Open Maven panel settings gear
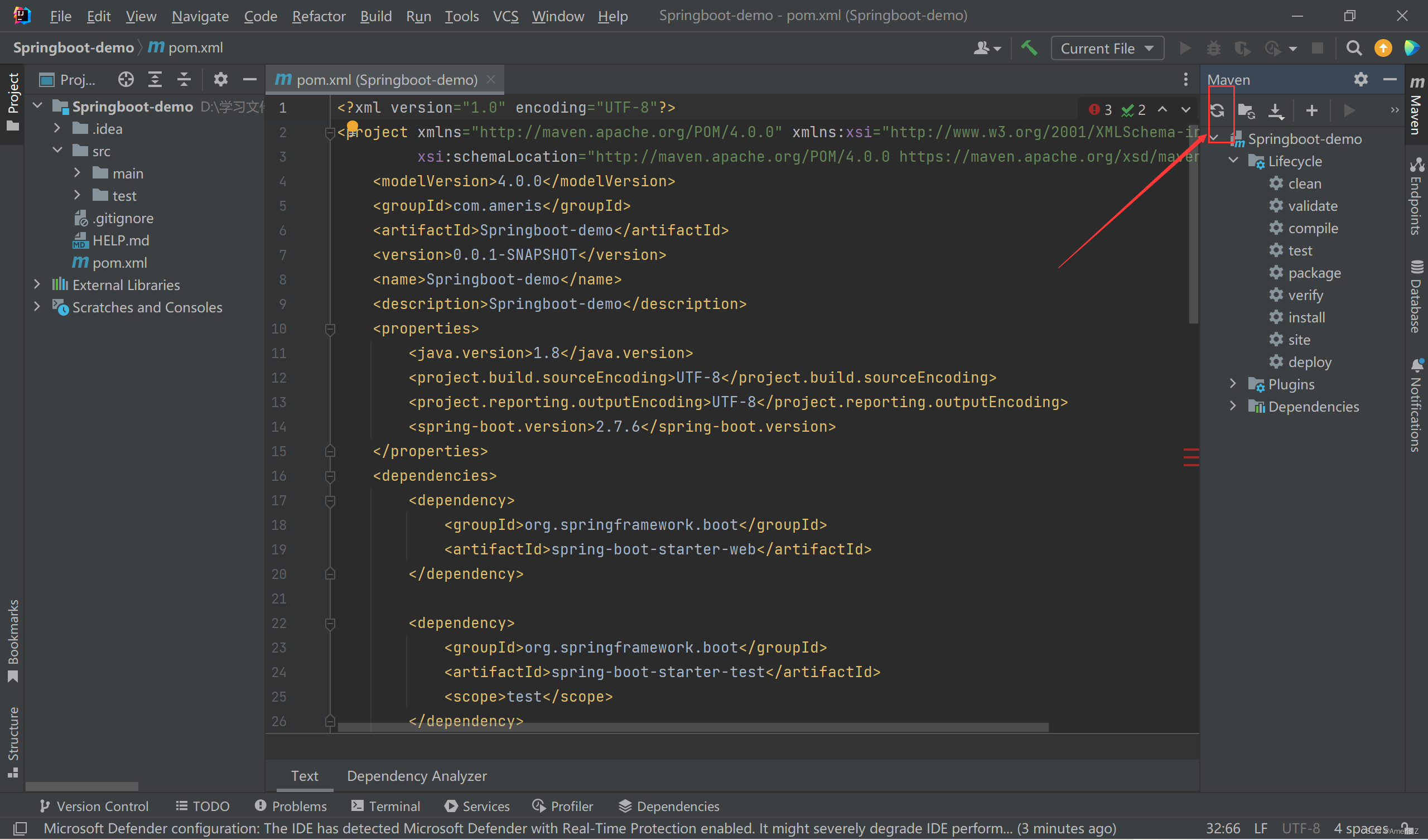 pos(1361,79)
